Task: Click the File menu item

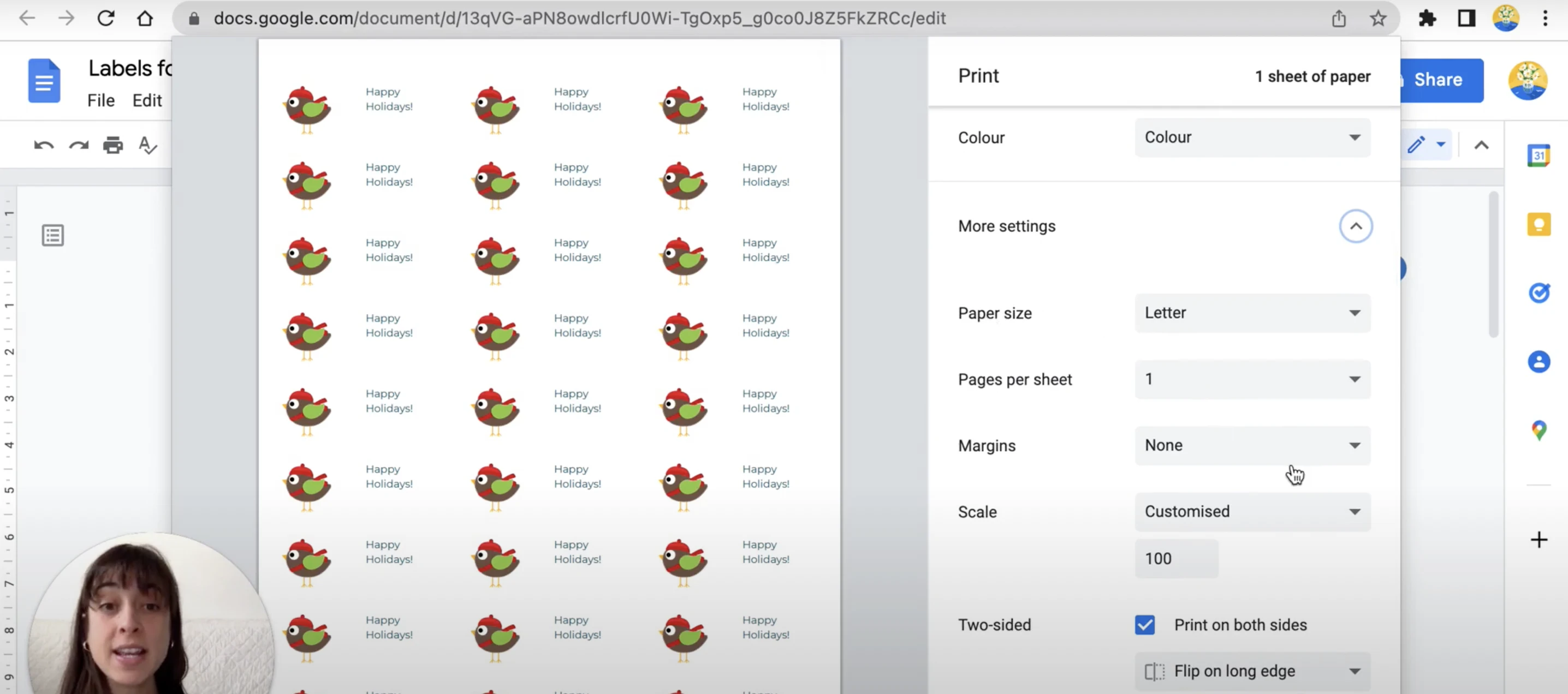Action: click(x=101, y=100)
